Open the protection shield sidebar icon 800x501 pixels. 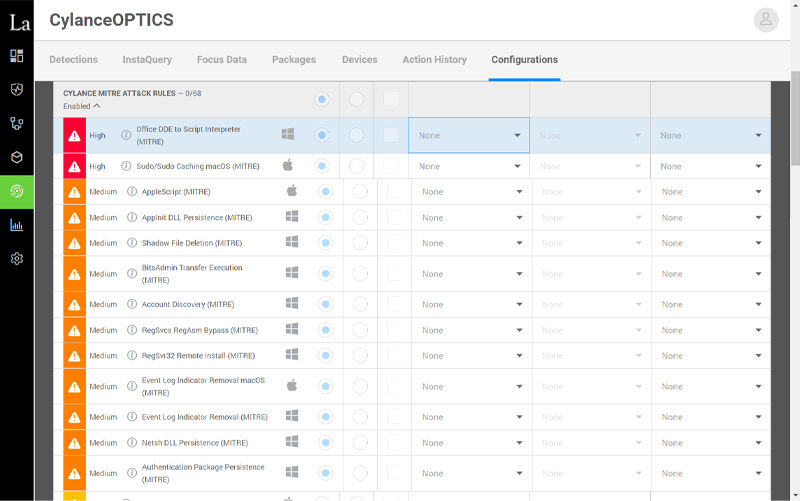tap(17, 90)
